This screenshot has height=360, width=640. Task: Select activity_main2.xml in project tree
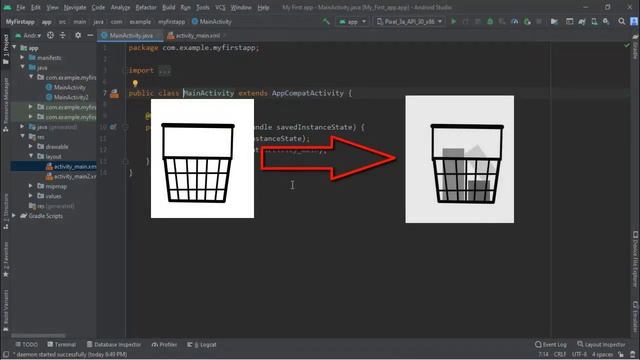click(71, 176)
